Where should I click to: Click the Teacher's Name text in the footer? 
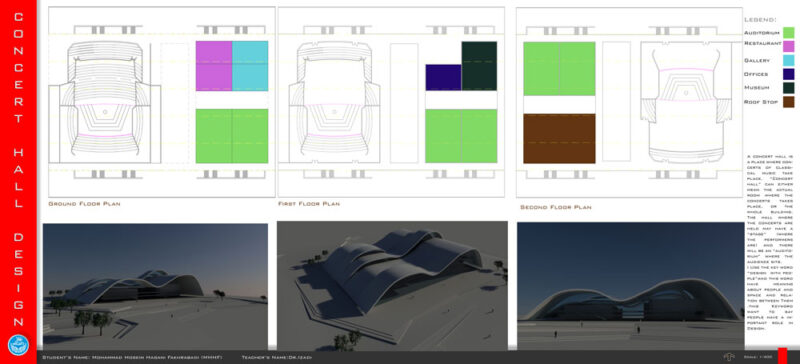(x=277, y=357)
